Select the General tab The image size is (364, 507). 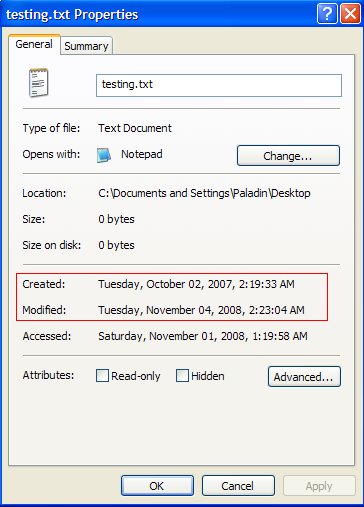(34, 44)
